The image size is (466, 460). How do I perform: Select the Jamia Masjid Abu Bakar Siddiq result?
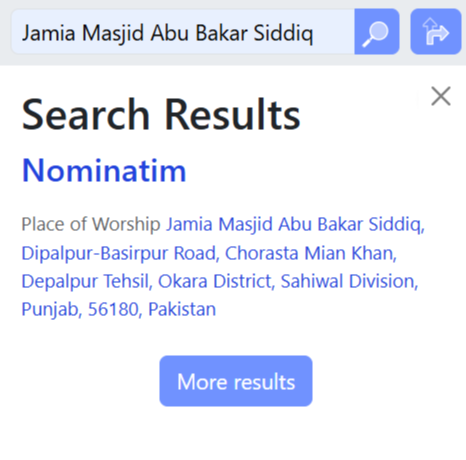tap(295, 224)
